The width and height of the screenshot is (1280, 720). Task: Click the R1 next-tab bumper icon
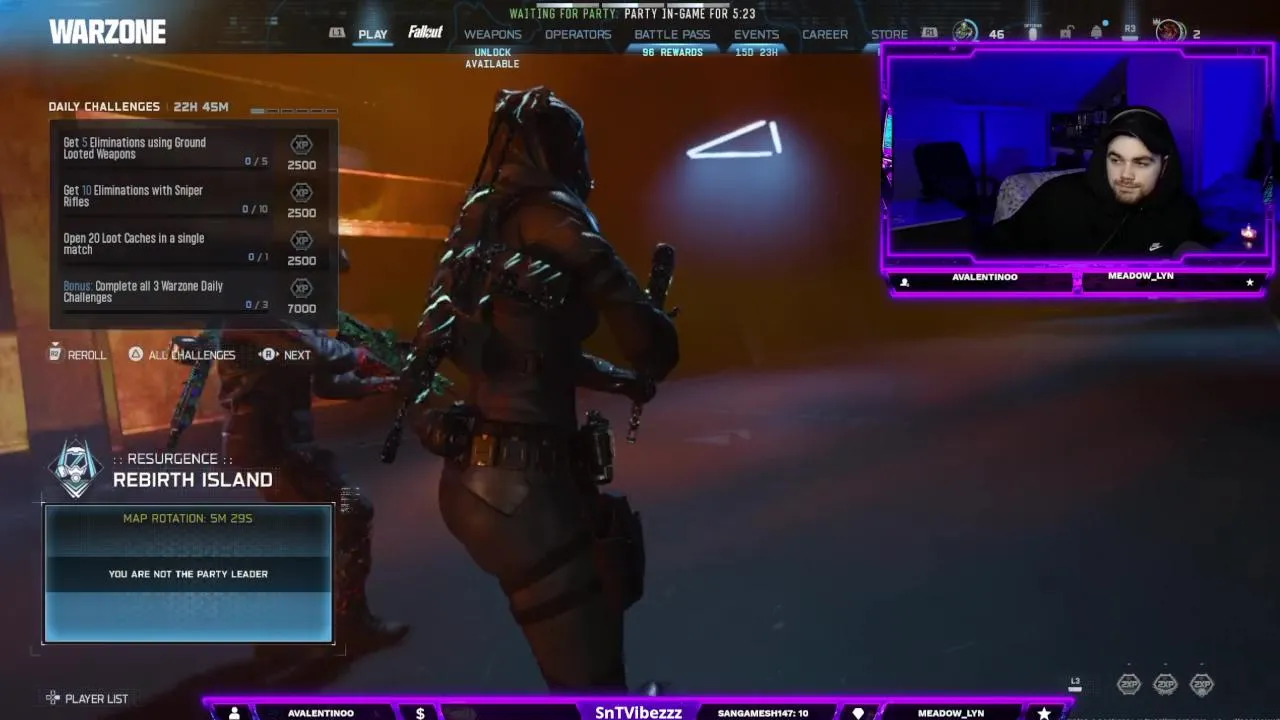click(930, 33)
